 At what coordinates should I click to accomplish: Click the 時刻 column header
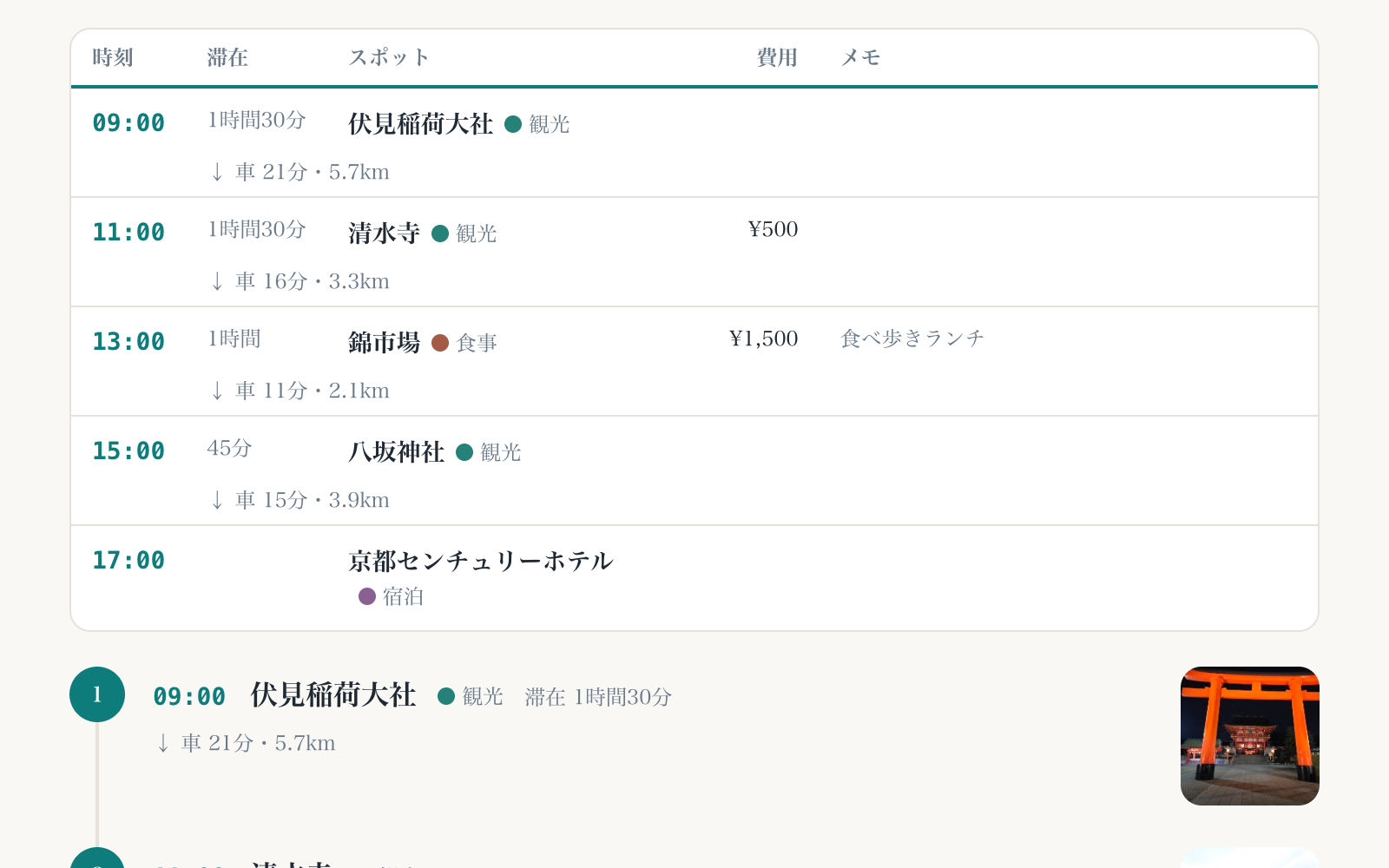click(113, 57)
